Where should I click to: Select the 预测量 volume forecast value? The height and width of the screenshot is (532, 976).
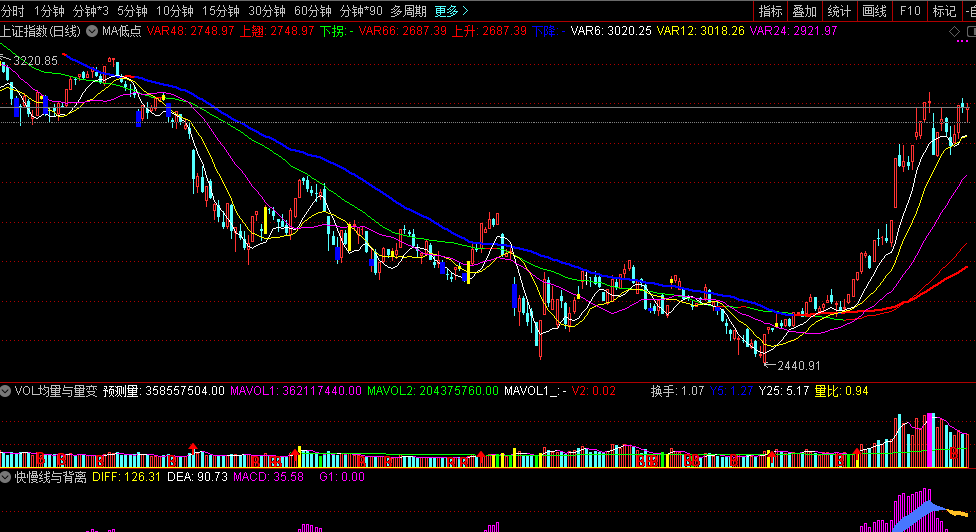tap(164, 391)
